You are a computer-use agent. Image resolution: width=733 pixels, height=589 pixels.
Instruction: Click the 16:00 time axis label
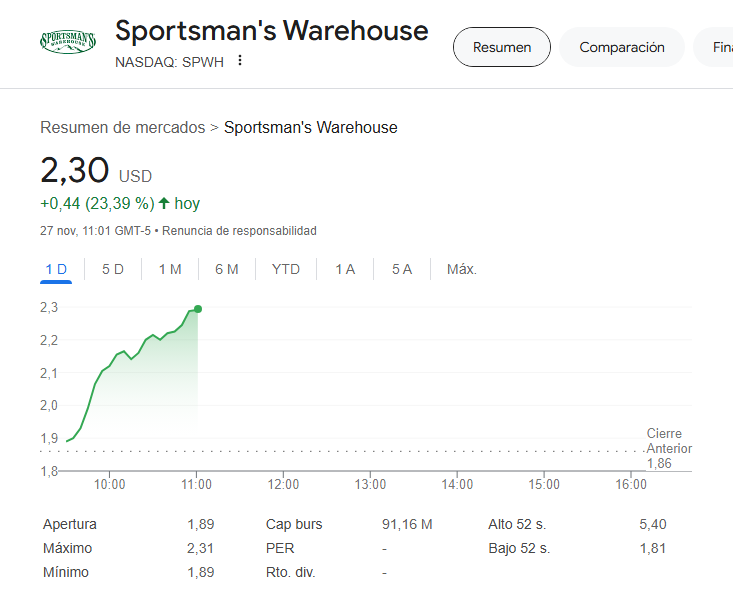[x=631, y=484]
